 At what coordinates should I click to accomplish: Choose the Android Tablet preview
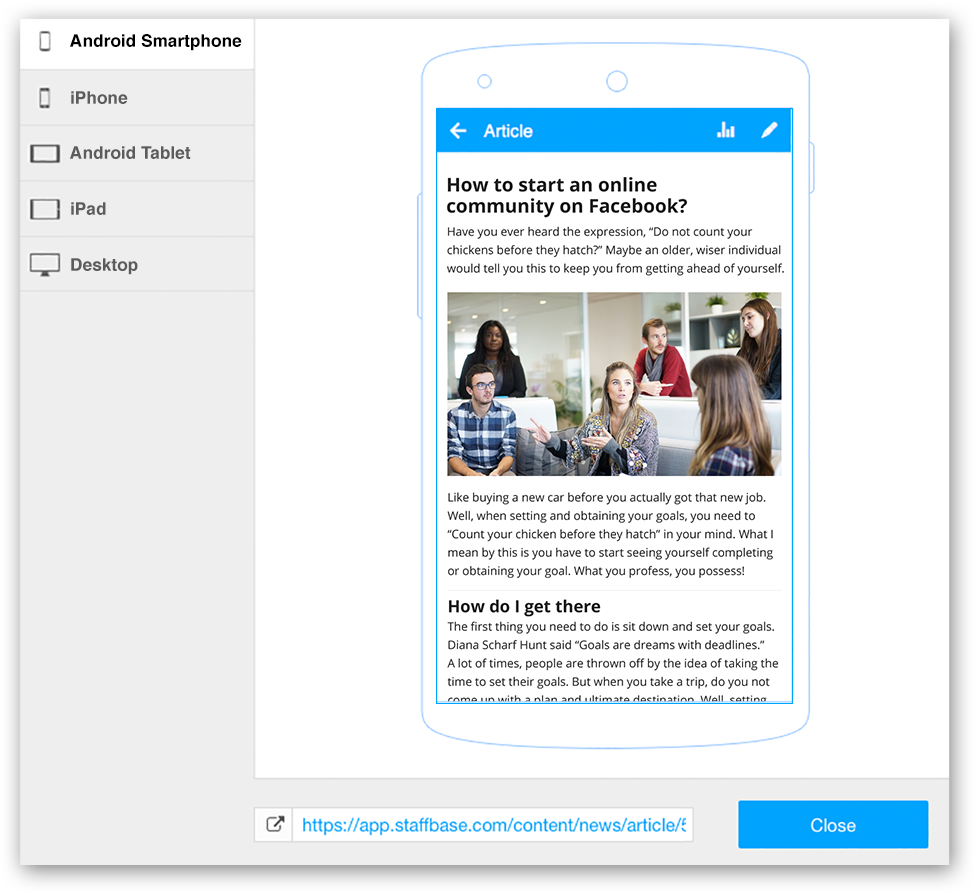pos(137,153)
